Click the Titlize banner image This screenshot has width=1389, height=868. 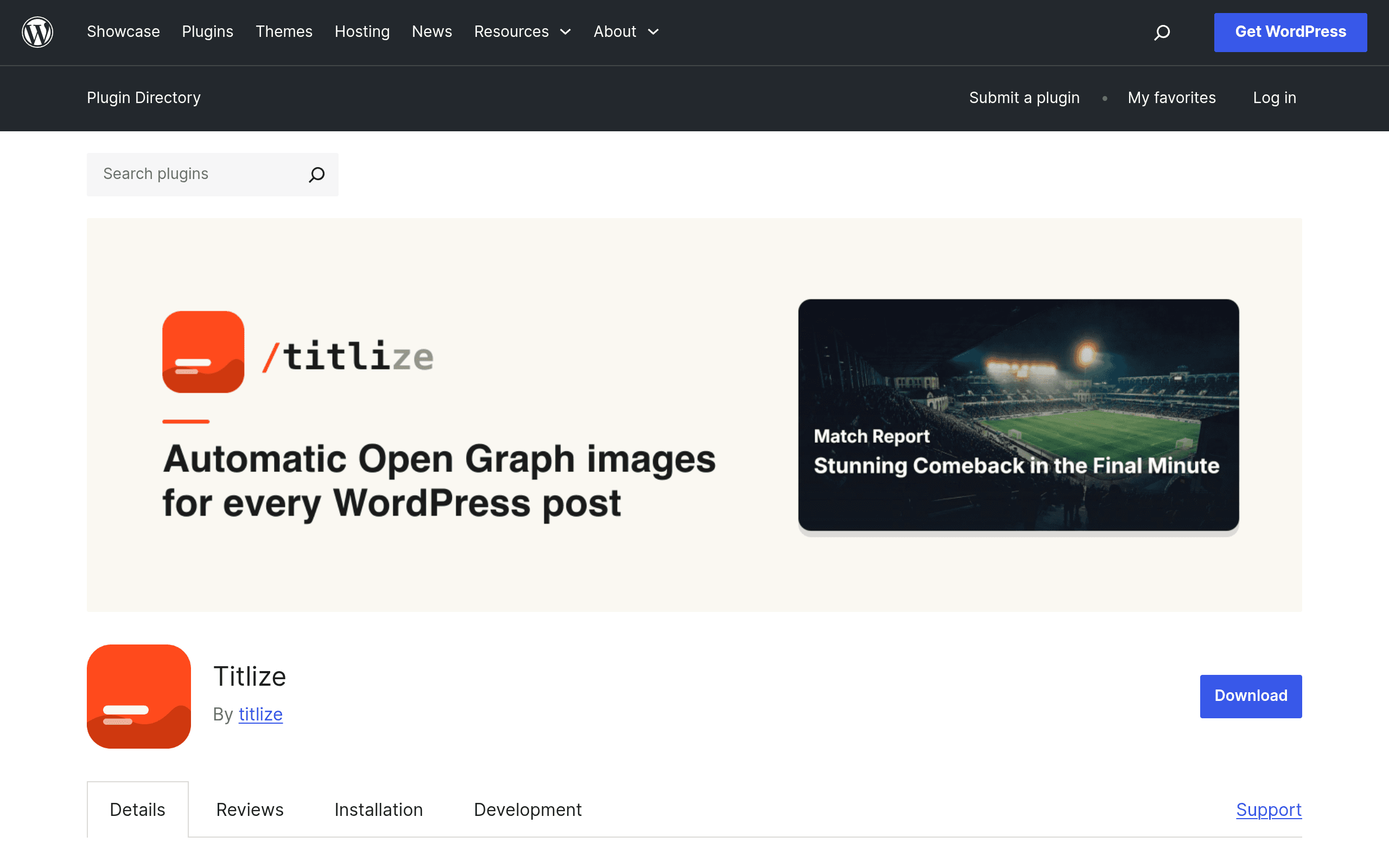[694, 414]
